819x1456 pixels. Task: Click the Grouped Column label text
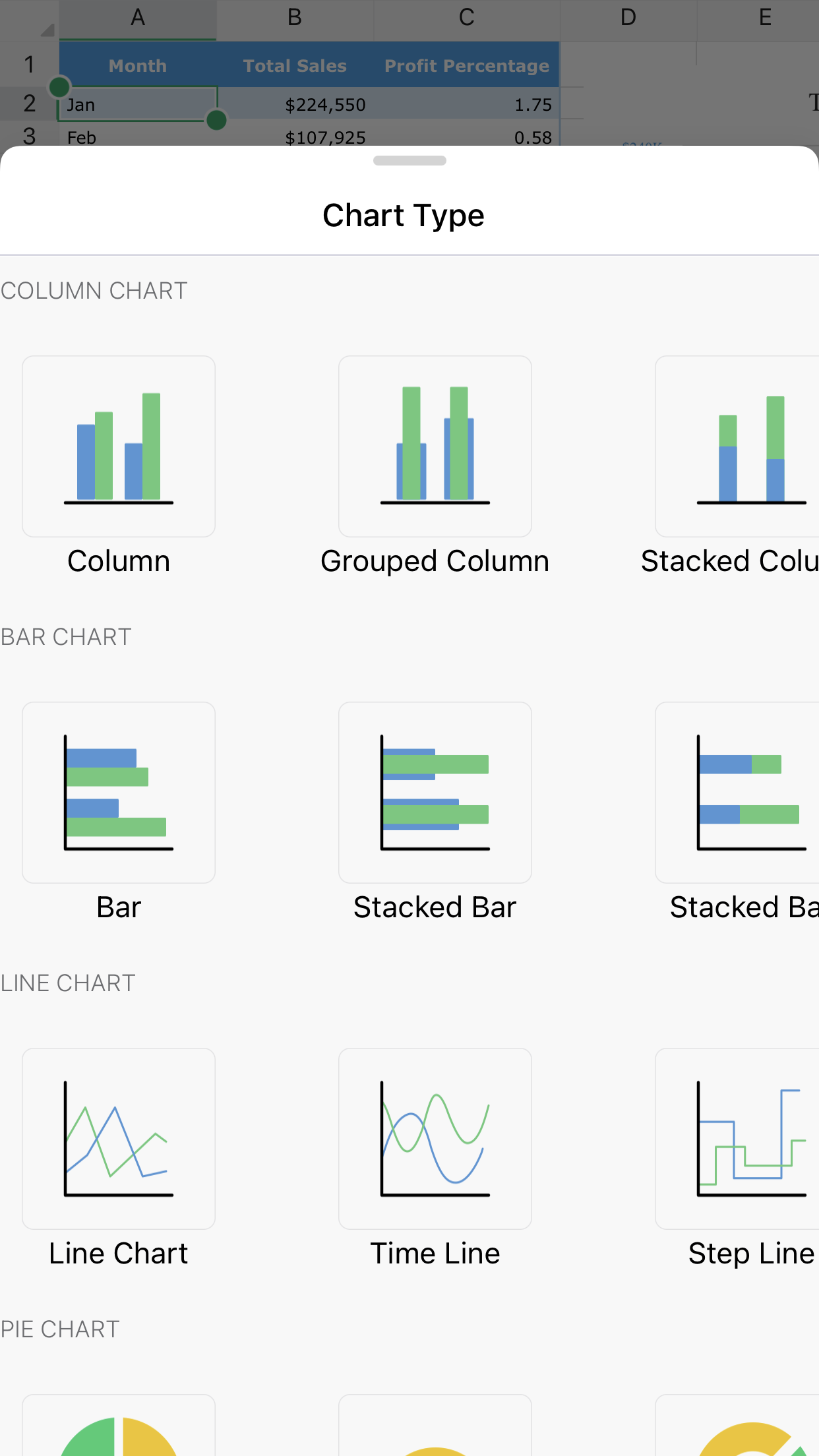tap(435, 562)
